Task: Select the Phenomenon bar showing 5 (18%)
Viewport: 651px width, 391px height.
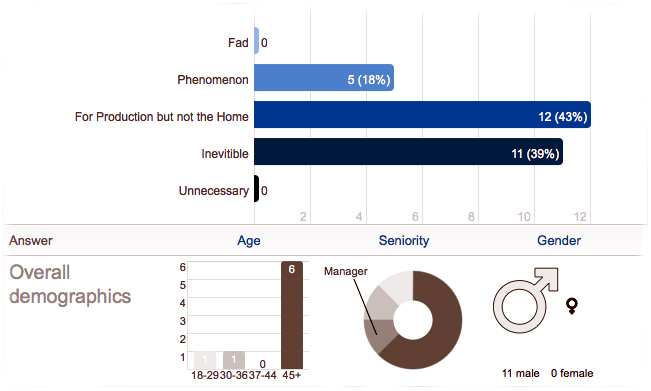Action: [324, 78]
